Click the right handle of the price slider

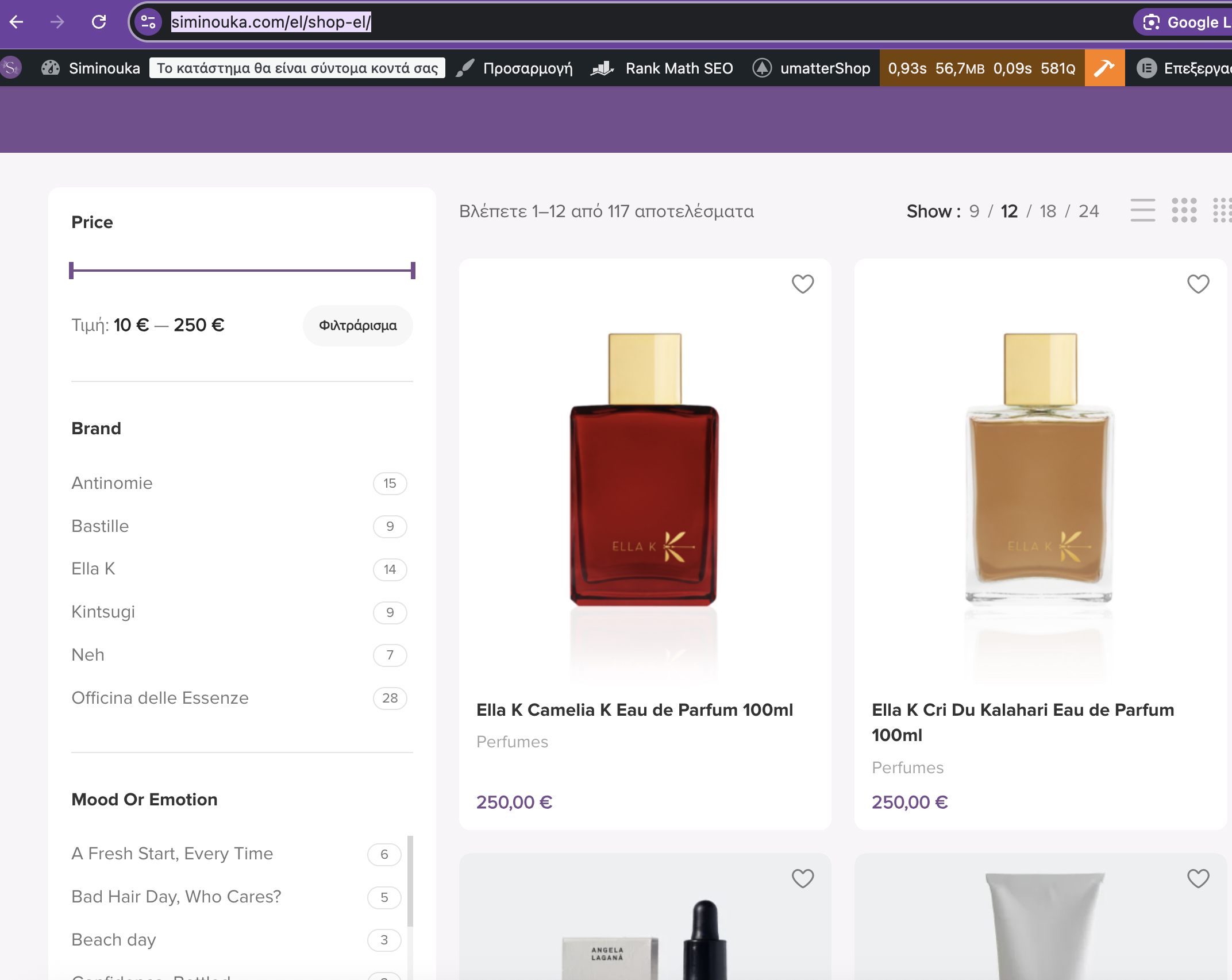[x=413, y=270]
